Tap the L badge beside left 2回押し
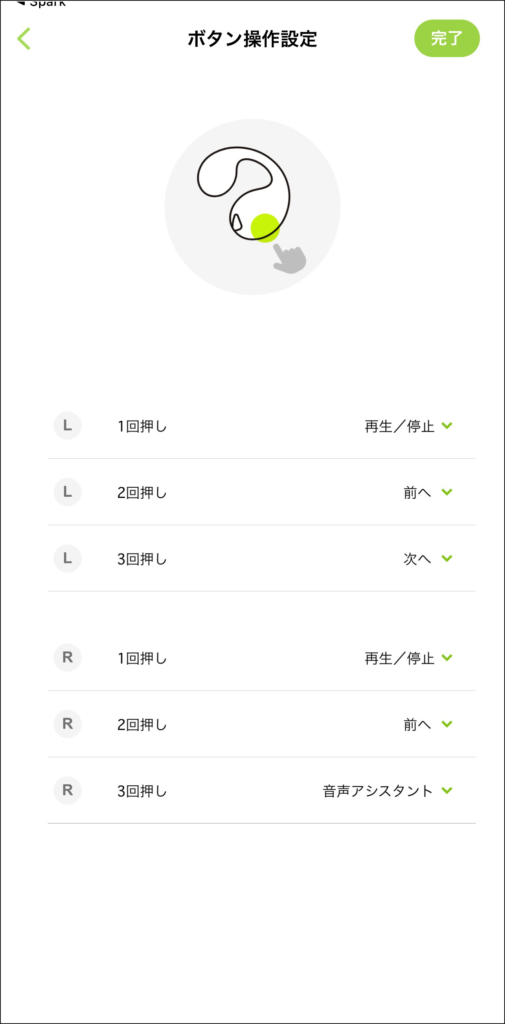 [x=67, y=492]
